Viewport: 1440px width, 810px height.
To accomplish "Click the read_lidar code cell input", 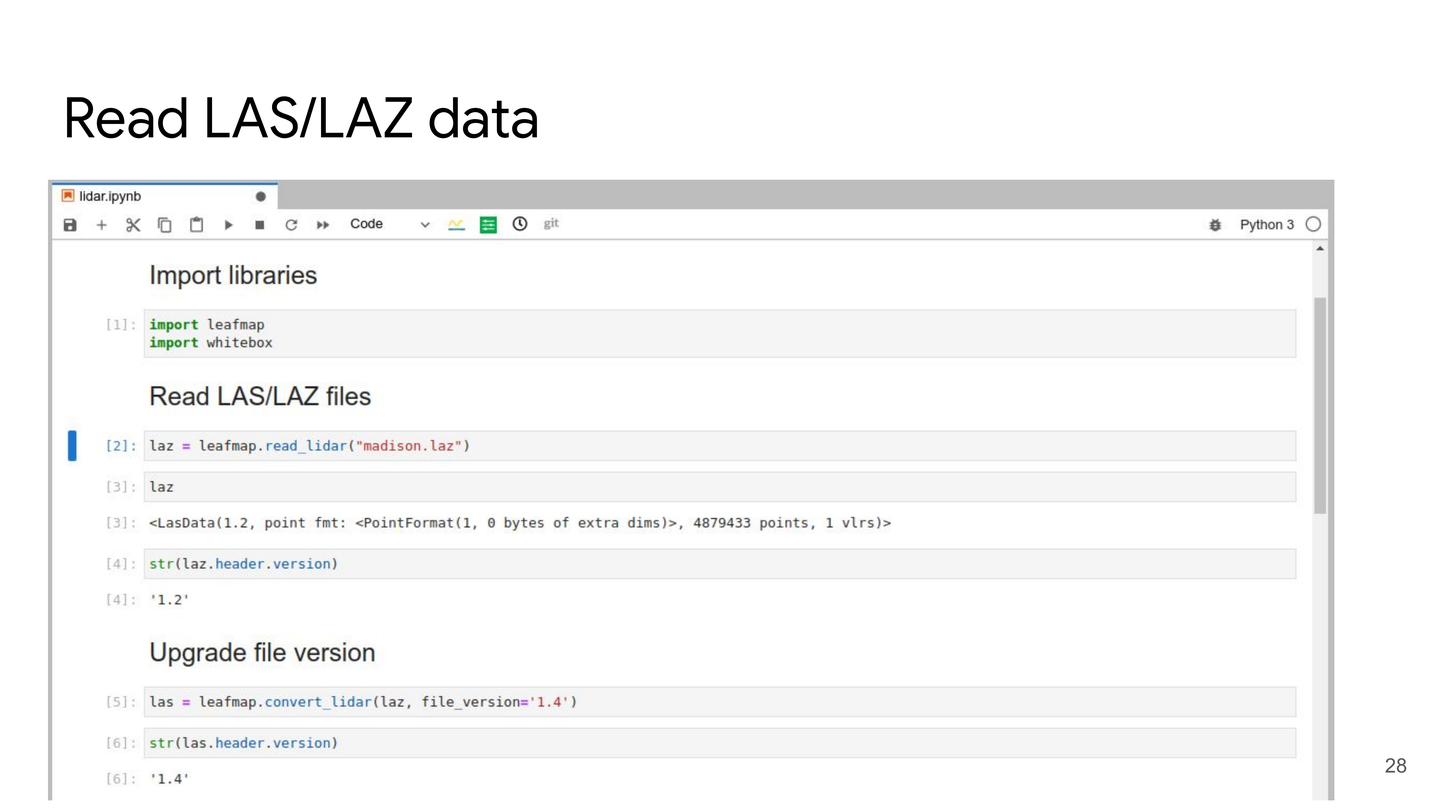I will click(720, 446).
